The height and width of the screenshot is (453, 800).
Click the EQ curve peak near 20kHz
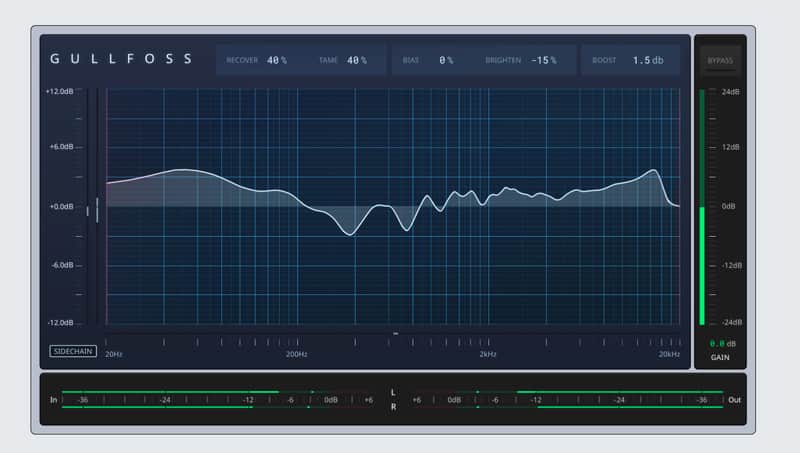coord(654,170)
